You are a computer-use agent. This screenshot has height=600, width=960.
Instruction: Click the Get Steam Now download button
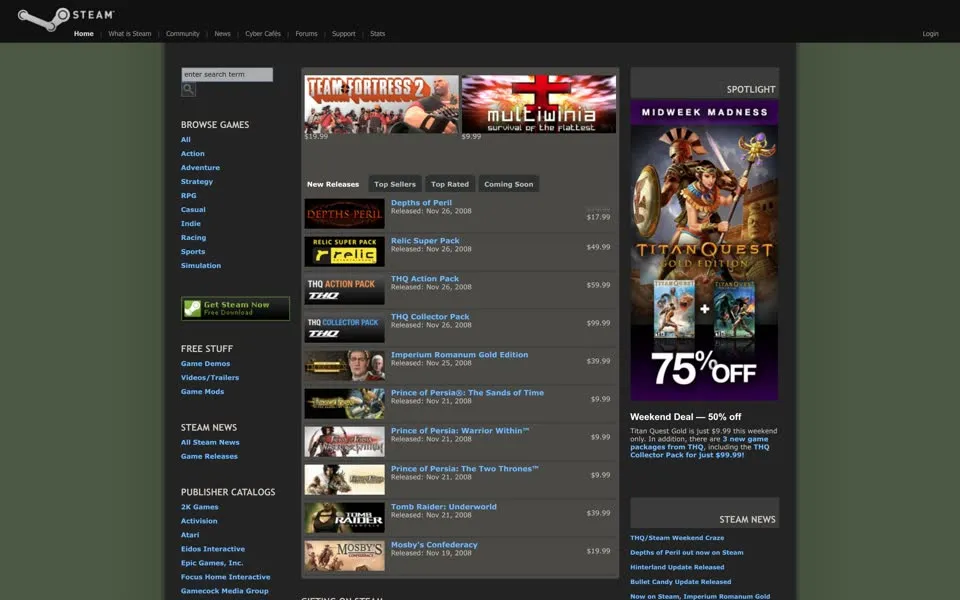pos(235,309)
